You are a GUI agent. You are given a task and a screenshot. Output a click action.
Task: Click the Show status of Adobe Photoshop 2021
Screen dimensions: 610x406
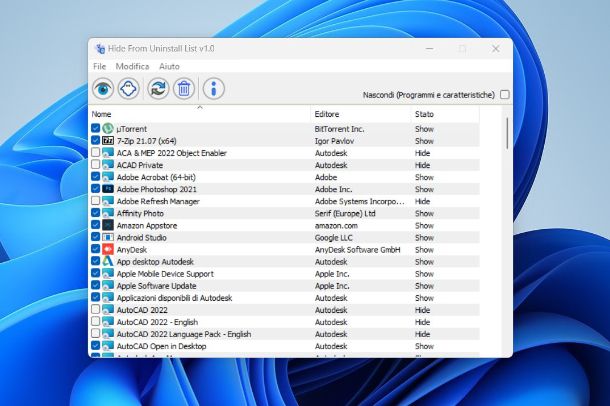point(424,189)
